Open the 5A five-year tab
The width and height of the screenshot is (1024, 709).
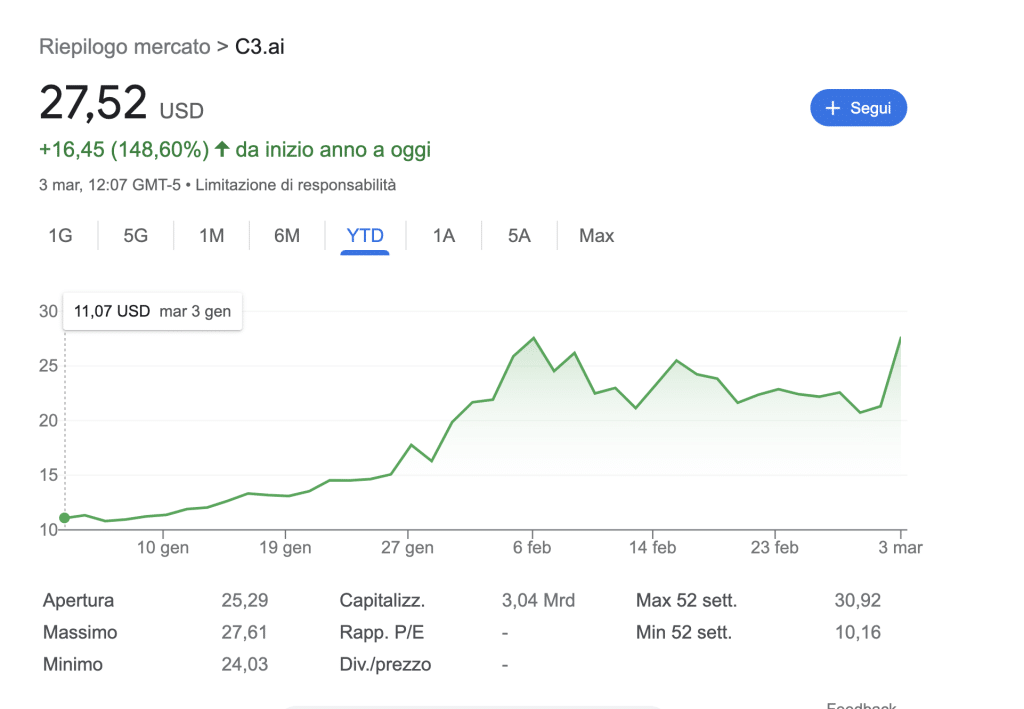click(519, 236)
